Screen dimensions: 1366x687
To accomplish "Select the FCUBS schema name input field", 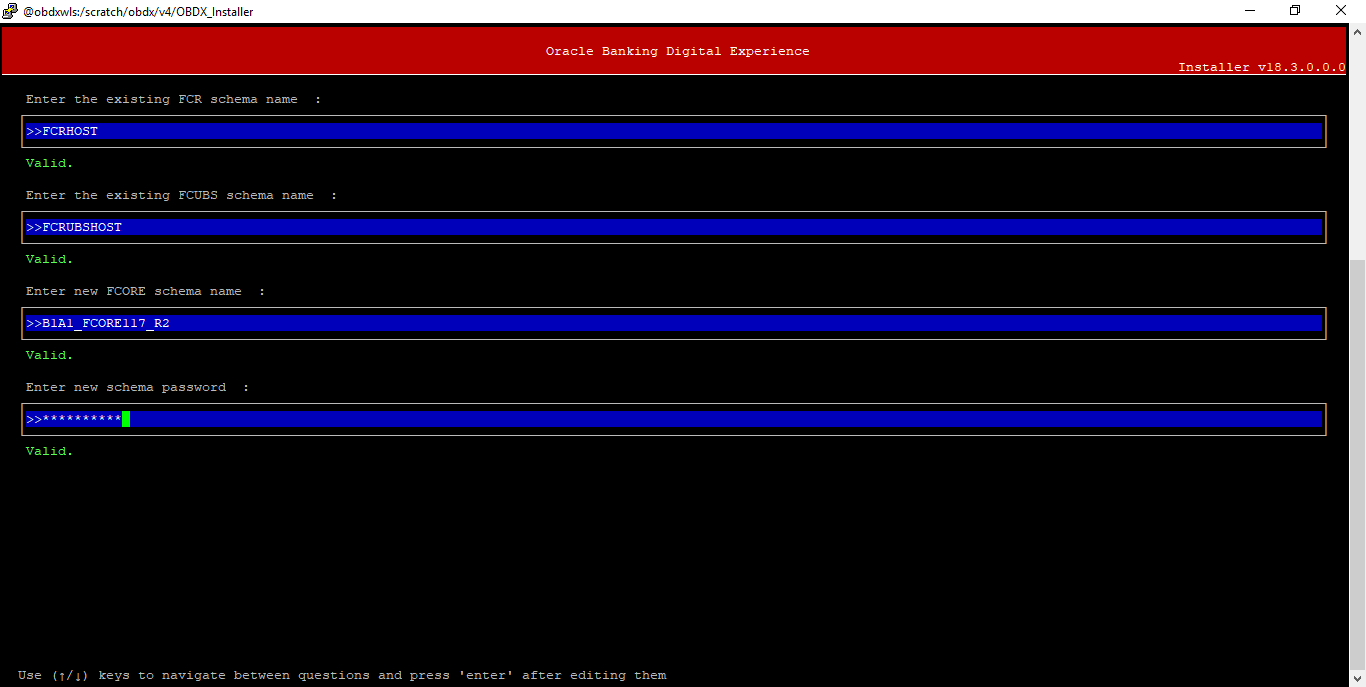I will [x=673, y=227].
